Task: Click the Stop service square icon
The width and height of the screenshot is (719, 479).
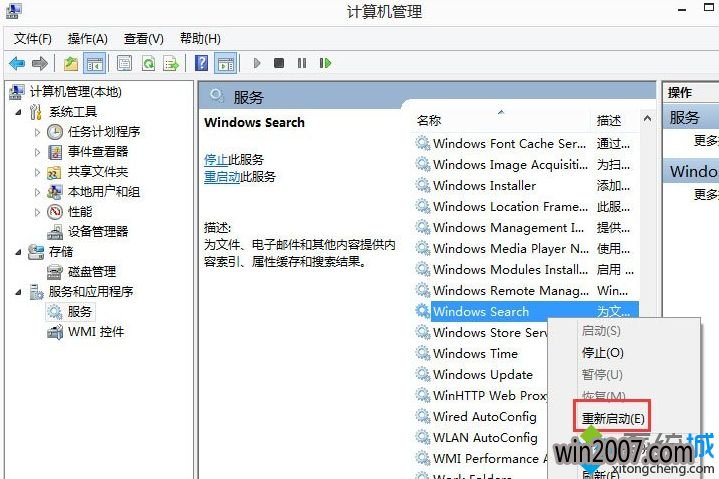Action: coord(279,63)
